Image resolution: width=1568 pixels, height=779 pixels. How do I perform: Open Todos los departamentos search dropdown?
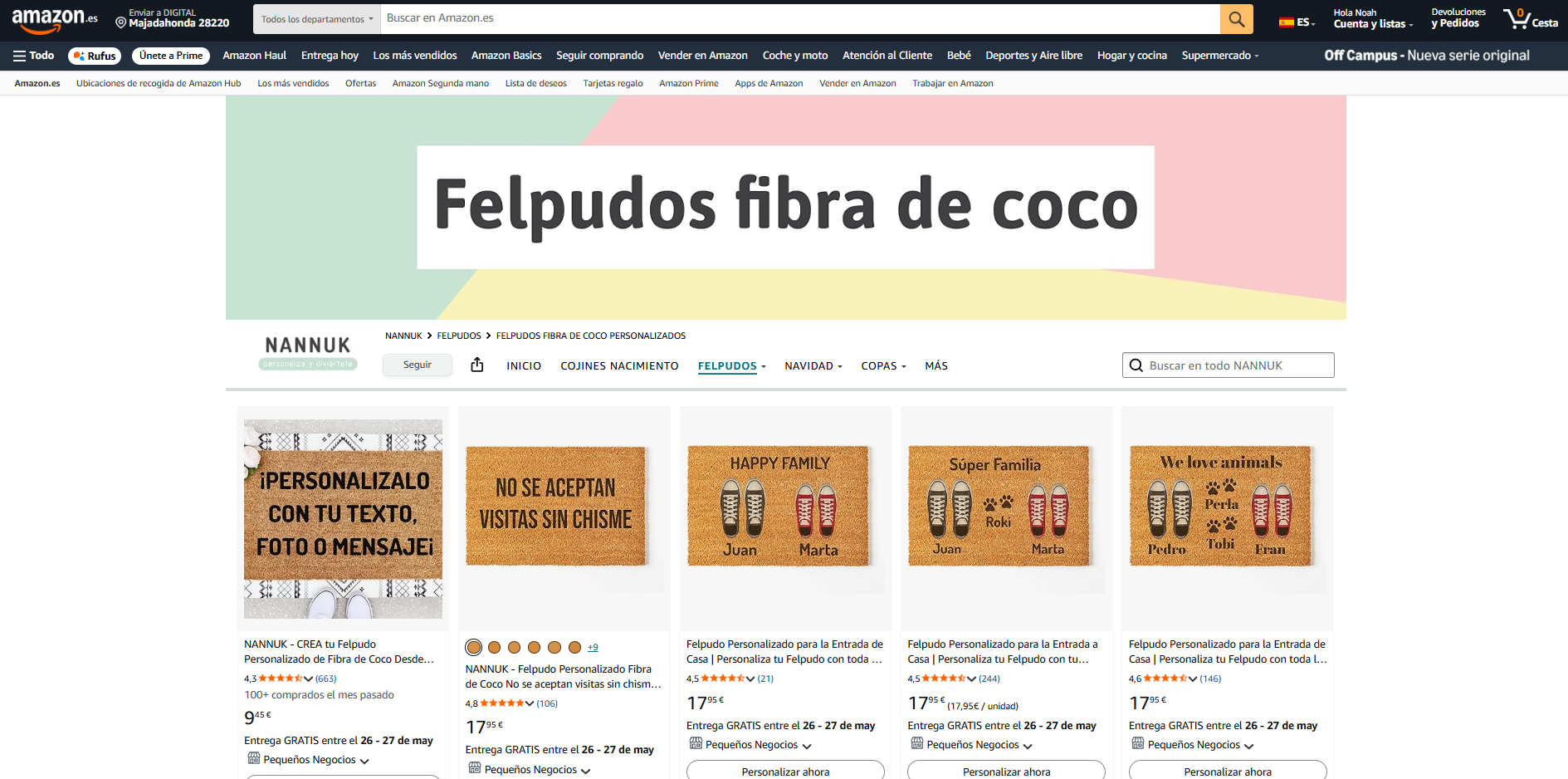point(317,18)
